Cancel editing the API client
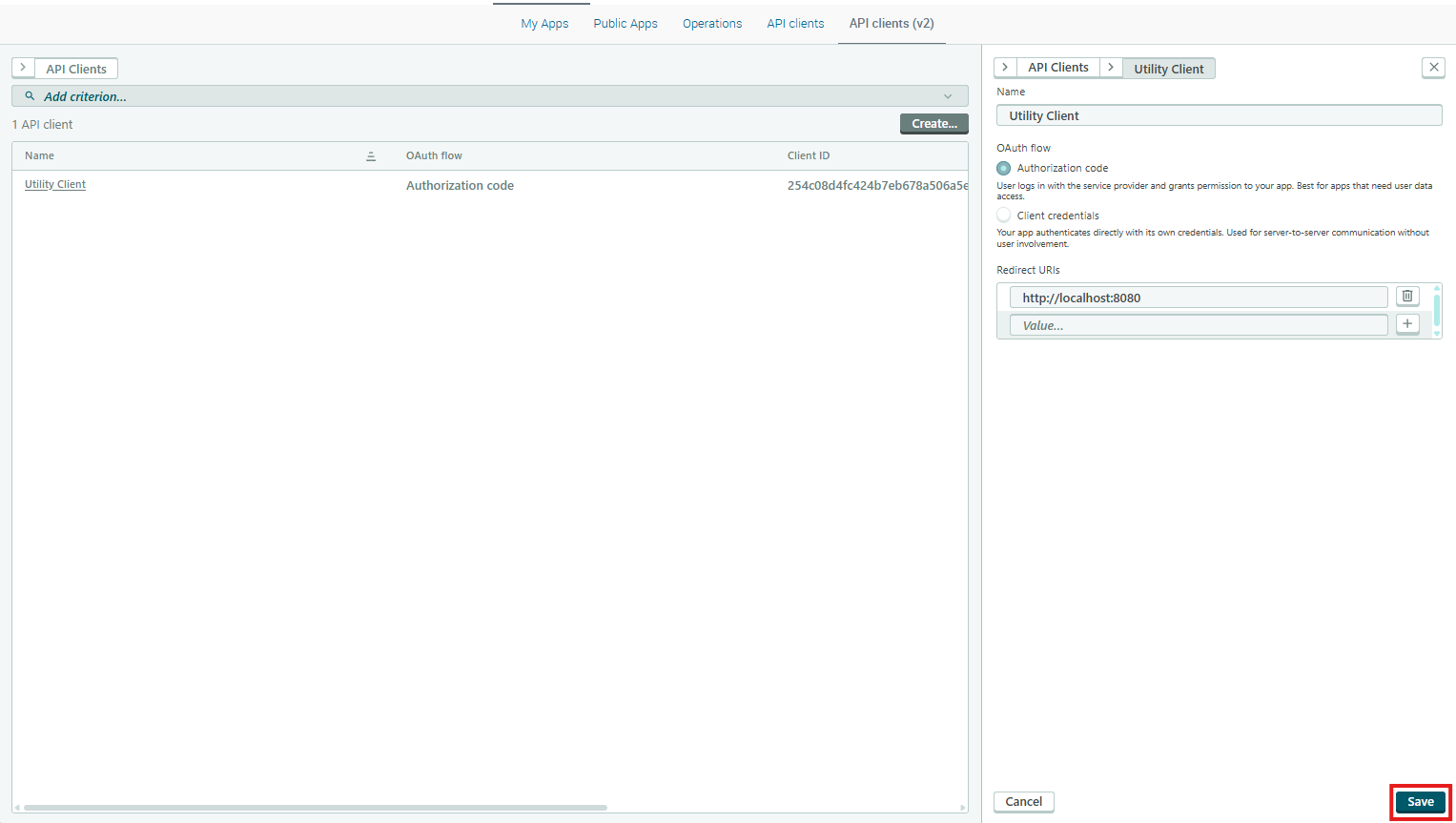 1023,802
